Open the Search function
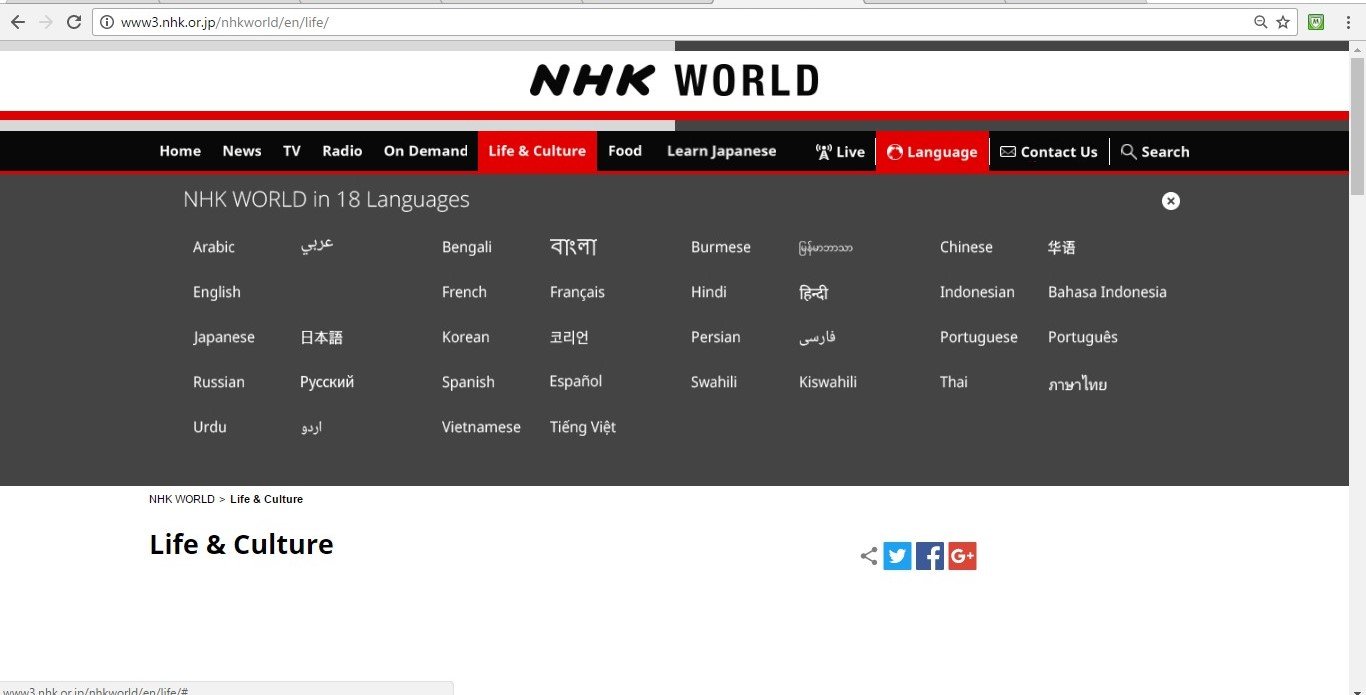 [x=1155, y=152]
